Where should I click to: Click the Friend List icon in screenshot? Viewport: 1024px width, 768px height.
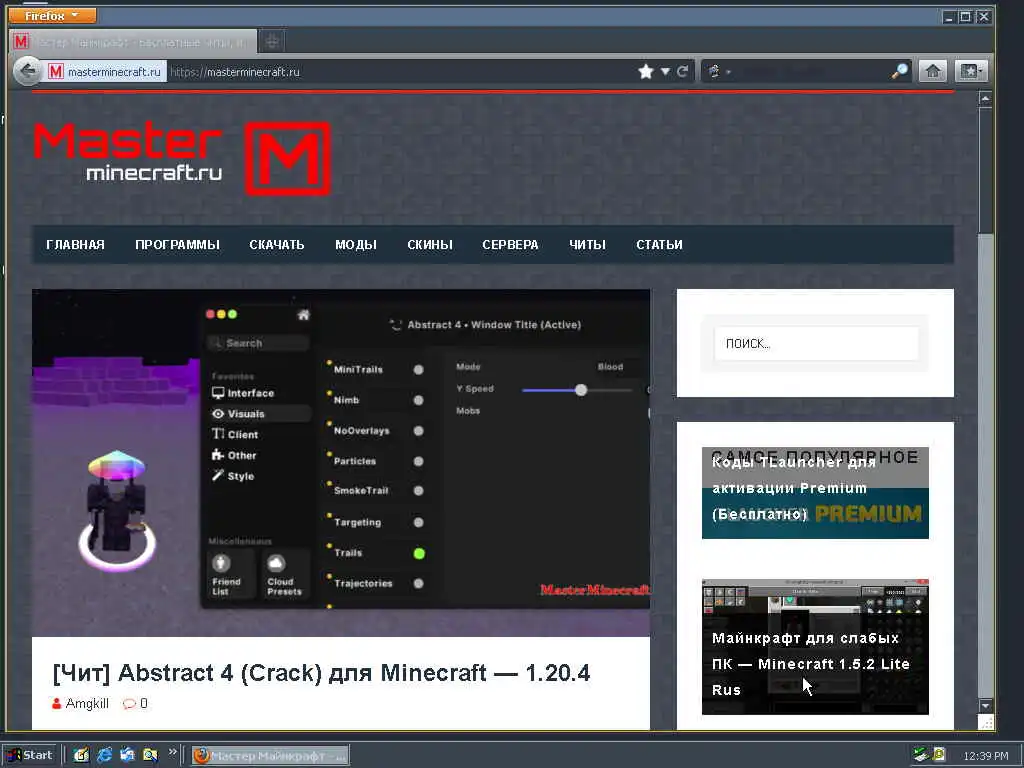(221, 562)
